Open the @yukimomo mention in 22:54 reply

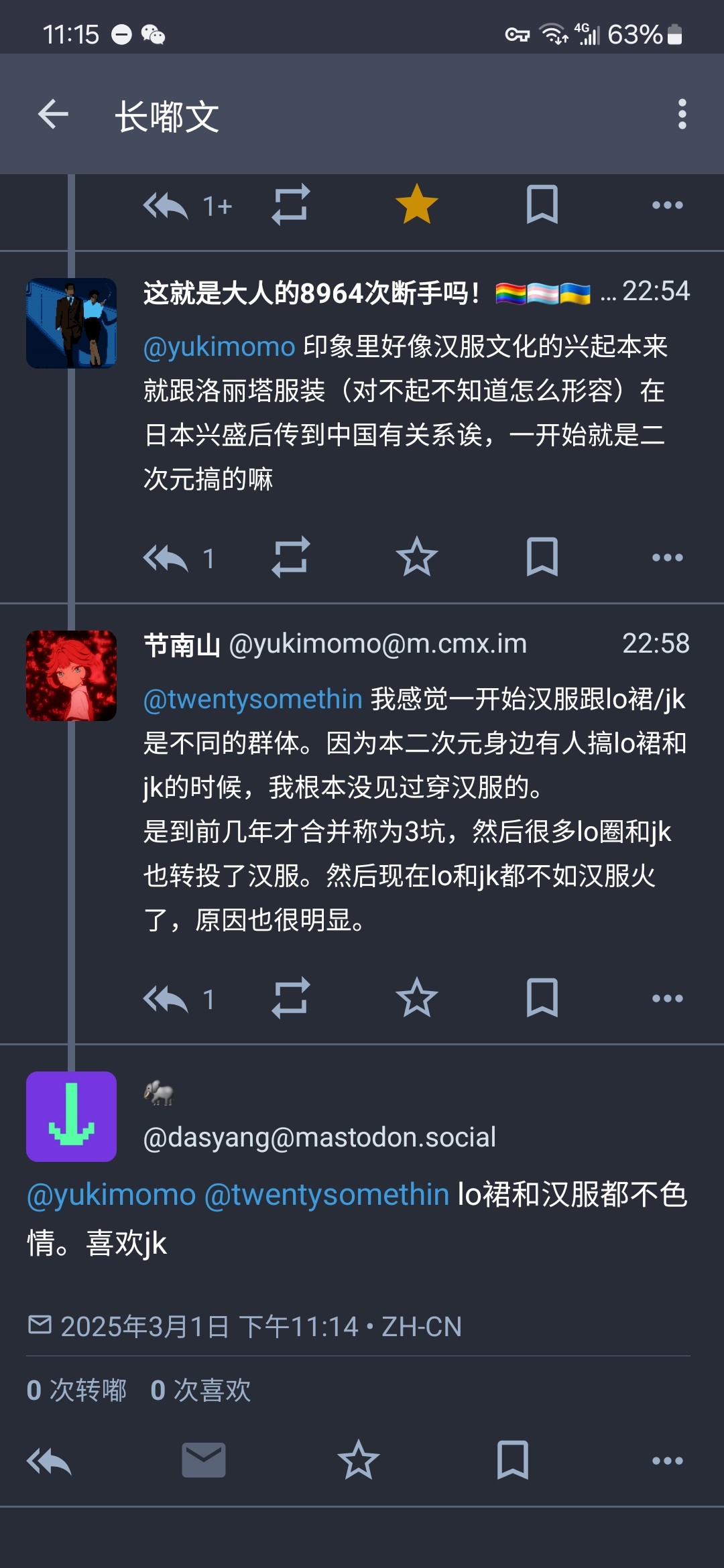tap(219, 347)
